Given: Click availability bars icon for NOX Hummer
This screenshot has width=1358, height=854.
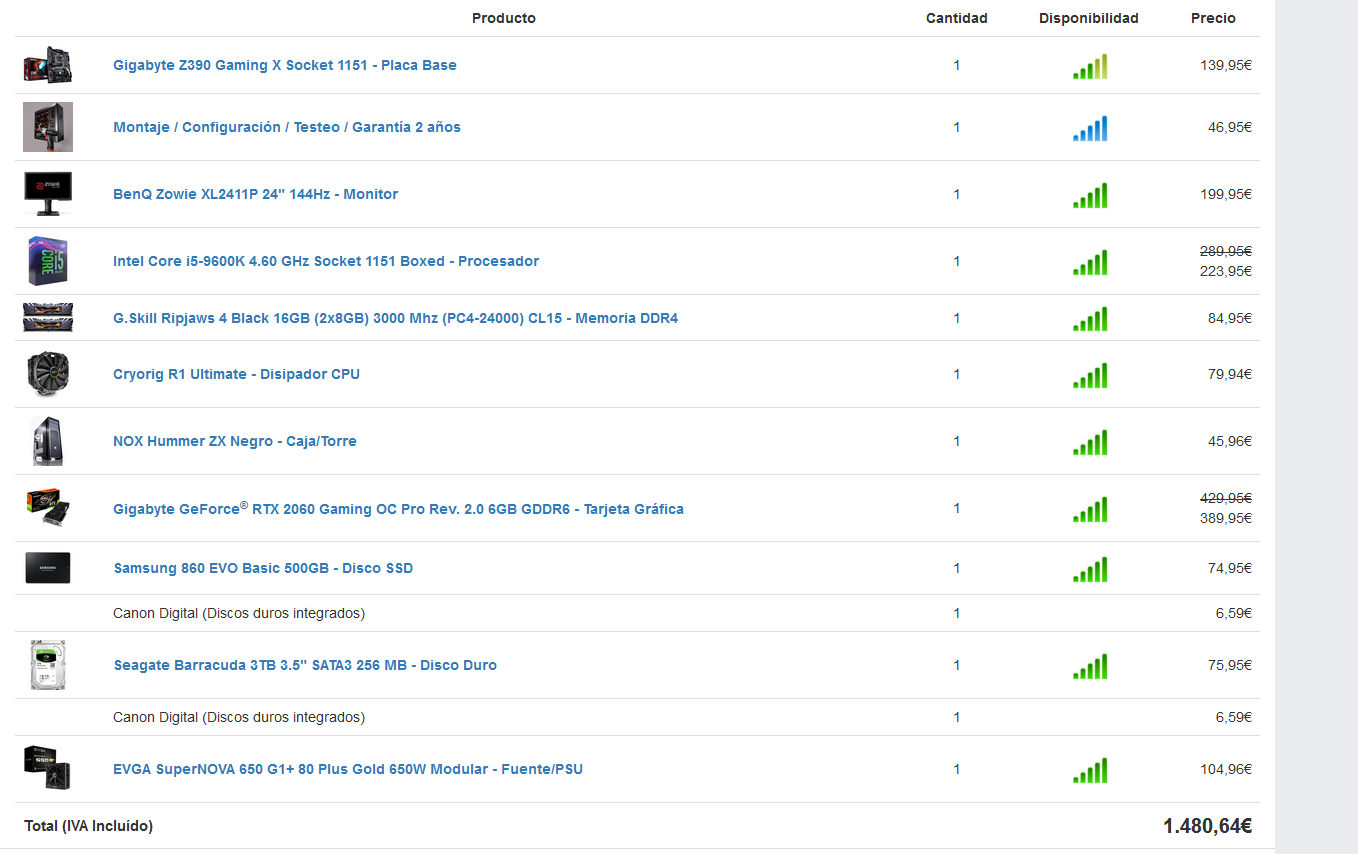Looking at the screenshot, I should click(x=1090, y=443).
